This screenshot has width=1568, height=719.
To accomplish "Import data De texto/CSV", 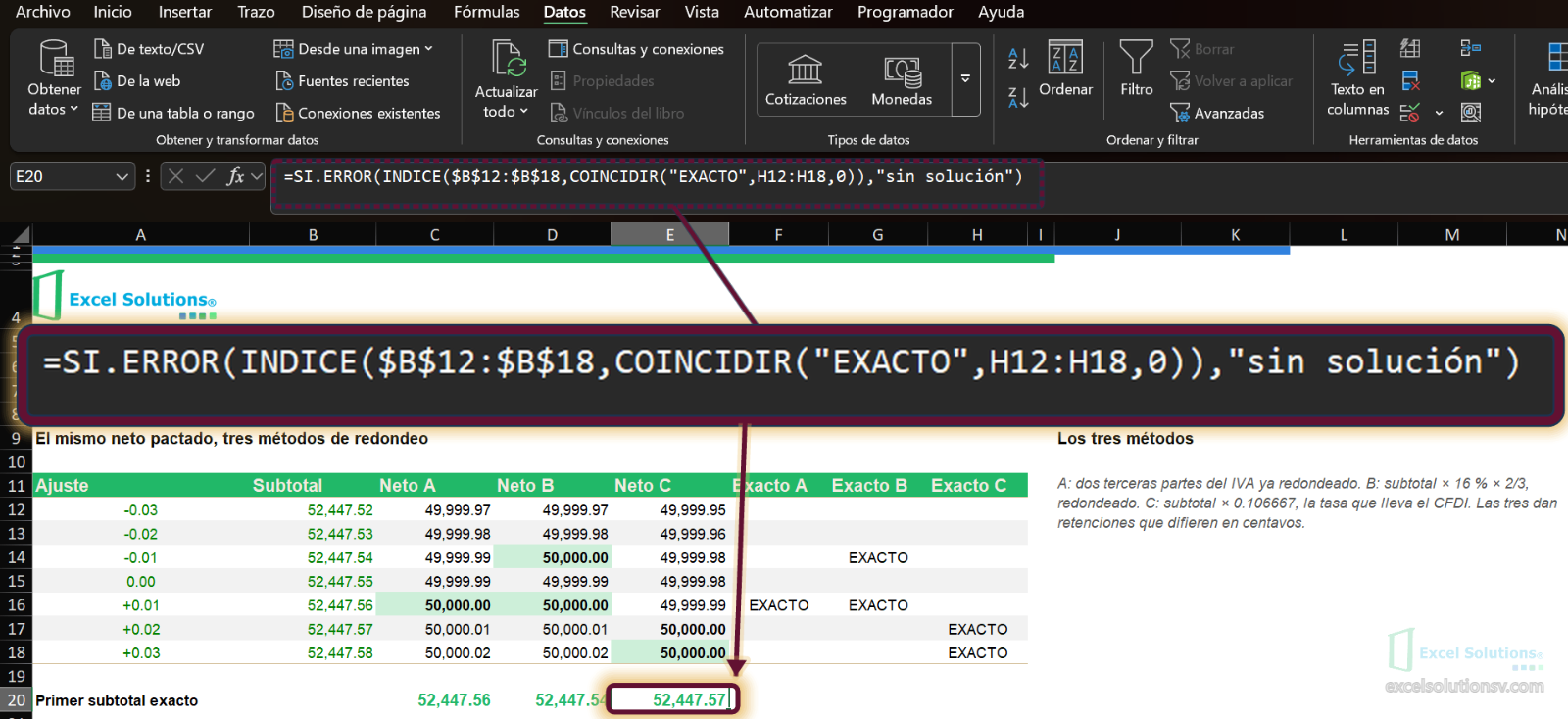I will pyautogui.click(x=149, y=49).
